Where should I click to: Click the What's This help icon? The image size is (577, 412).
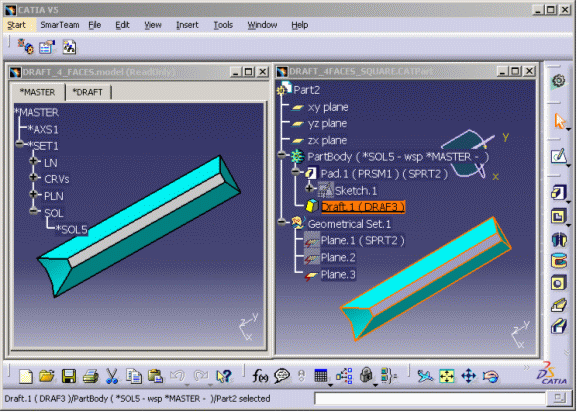[224, 376]
